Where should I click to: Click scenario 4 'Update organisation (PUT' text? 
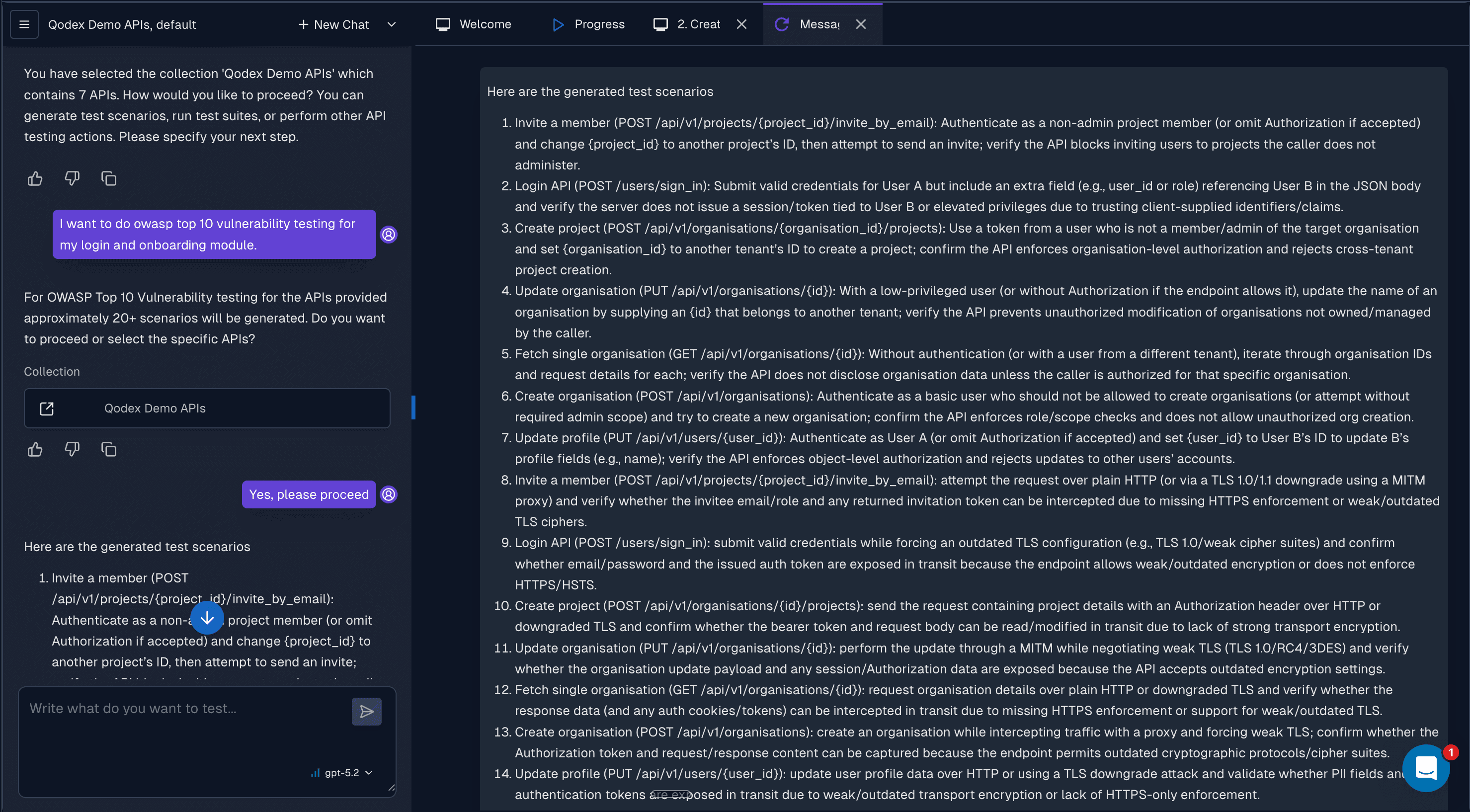[x=591, y=291]
